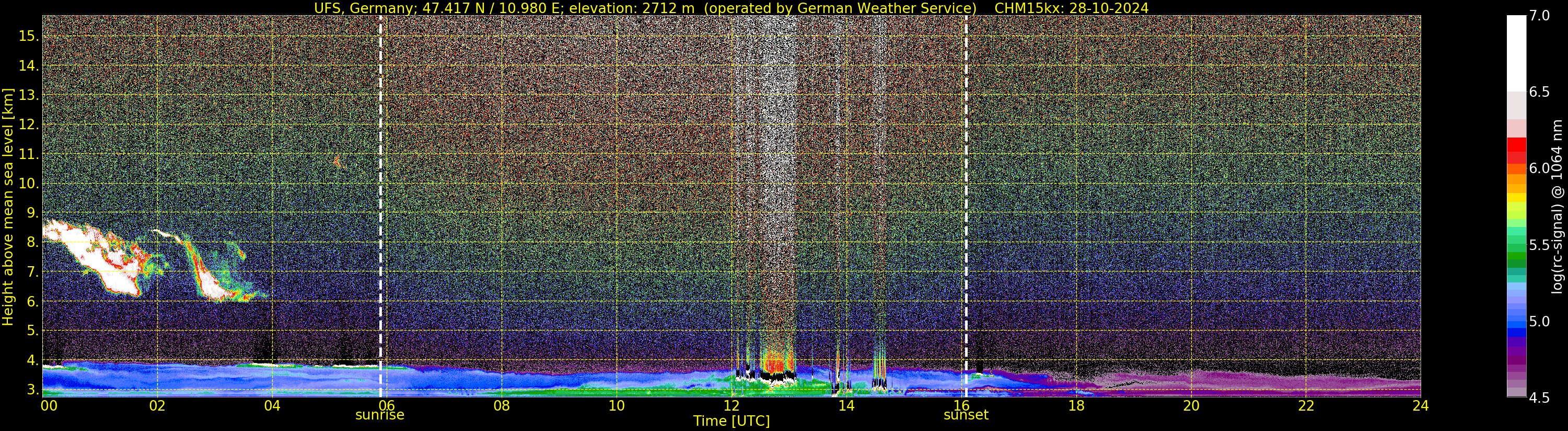1568x431 pixels.
Task: Click the 'Height above mean sea level [km]' axis label
Action: click(x=8, y=207)
